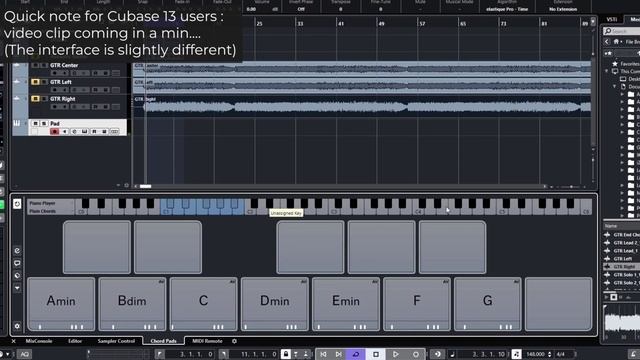The image size is (640, 360).
Task: Expand the first folder under Documents
Action: coord(622,94)
